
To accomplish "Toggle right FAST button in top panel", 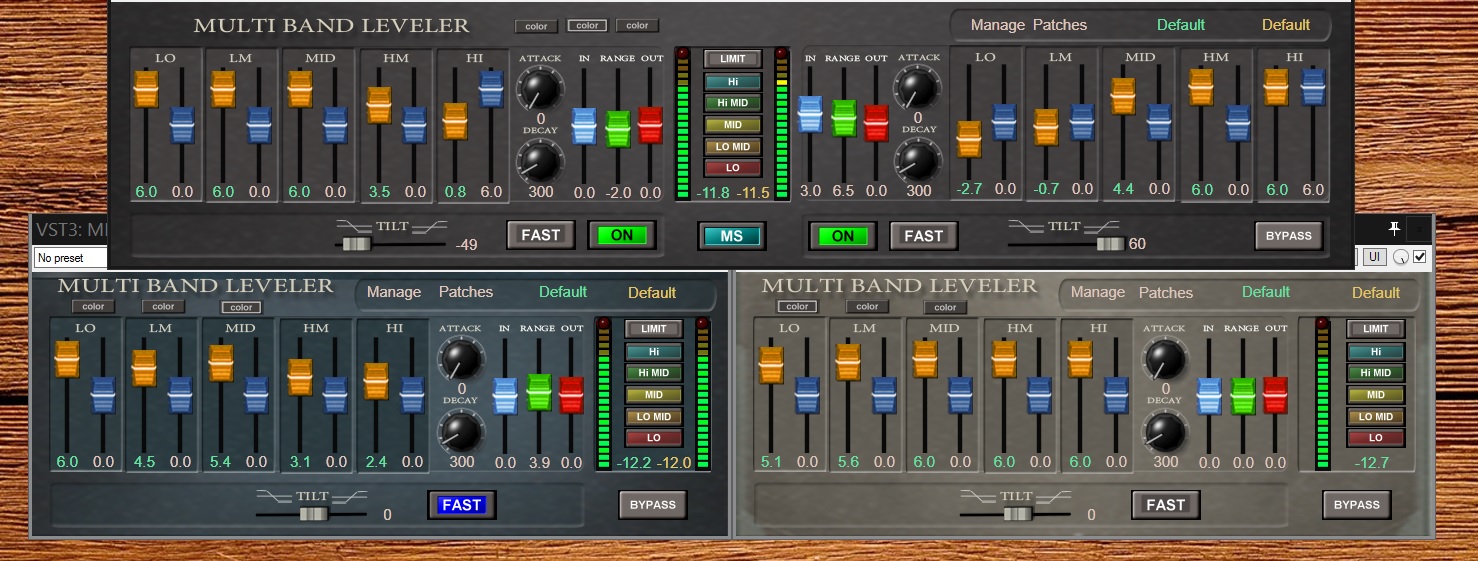I will 923,236.
